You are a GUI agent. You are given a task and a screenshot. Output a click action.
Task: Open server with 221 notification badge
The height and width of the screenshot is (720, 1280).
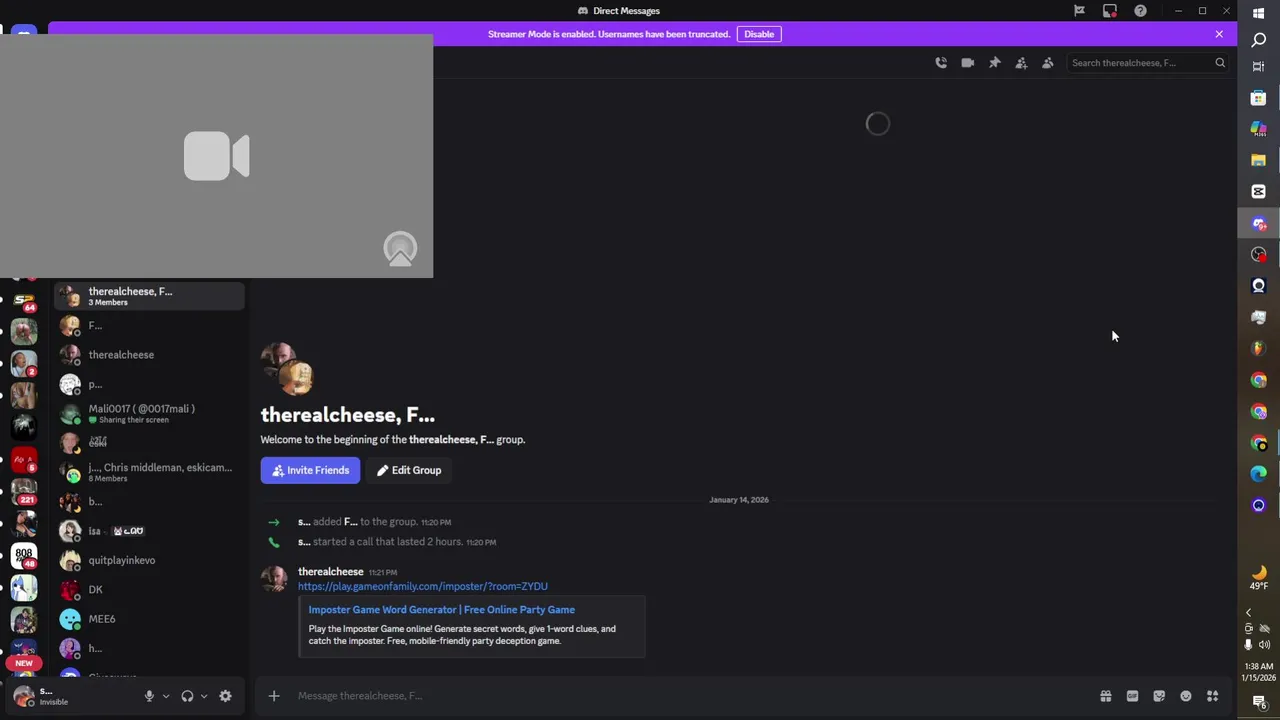(24, 491)
